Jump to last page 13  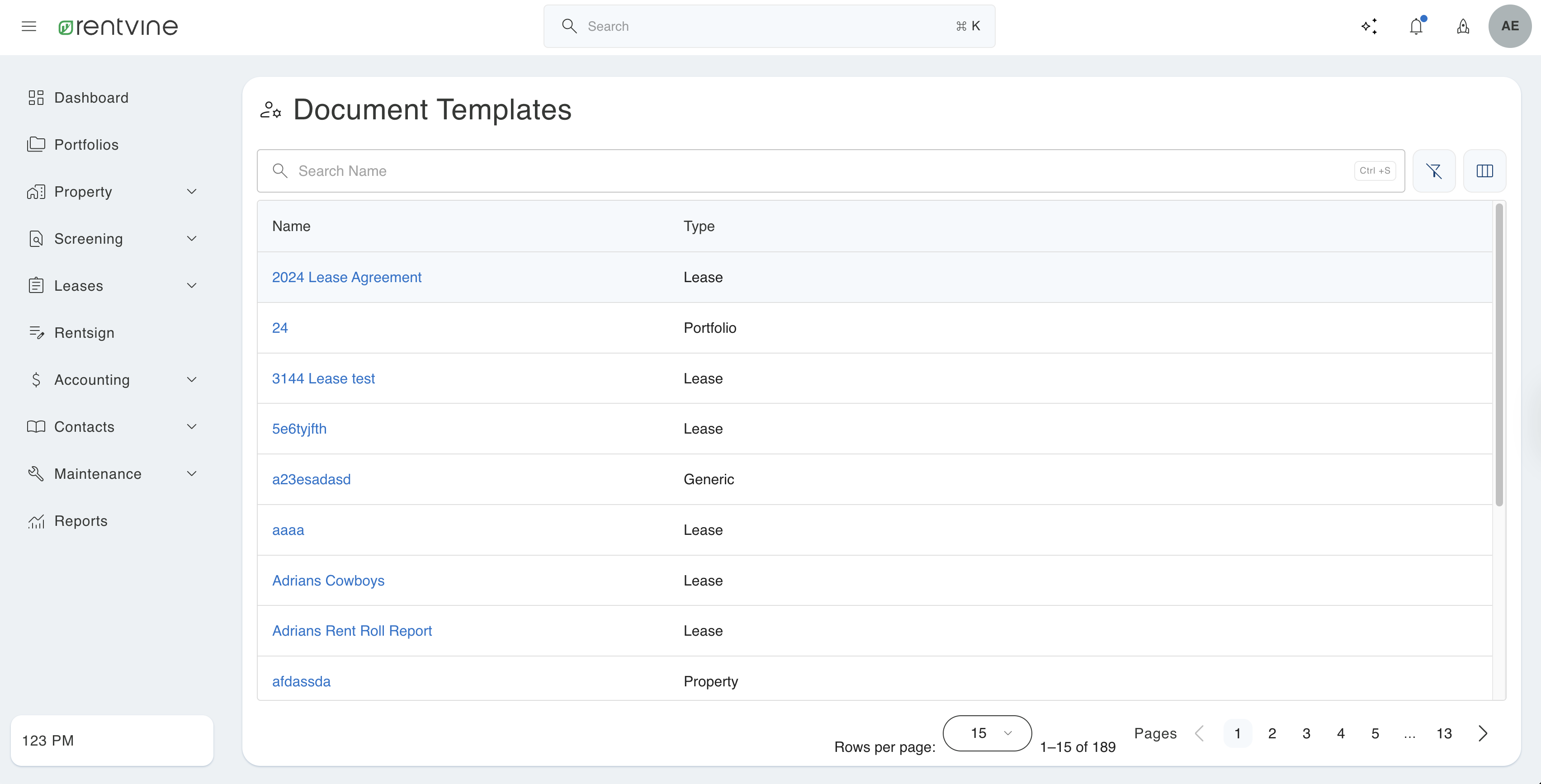coord(1444,734)
